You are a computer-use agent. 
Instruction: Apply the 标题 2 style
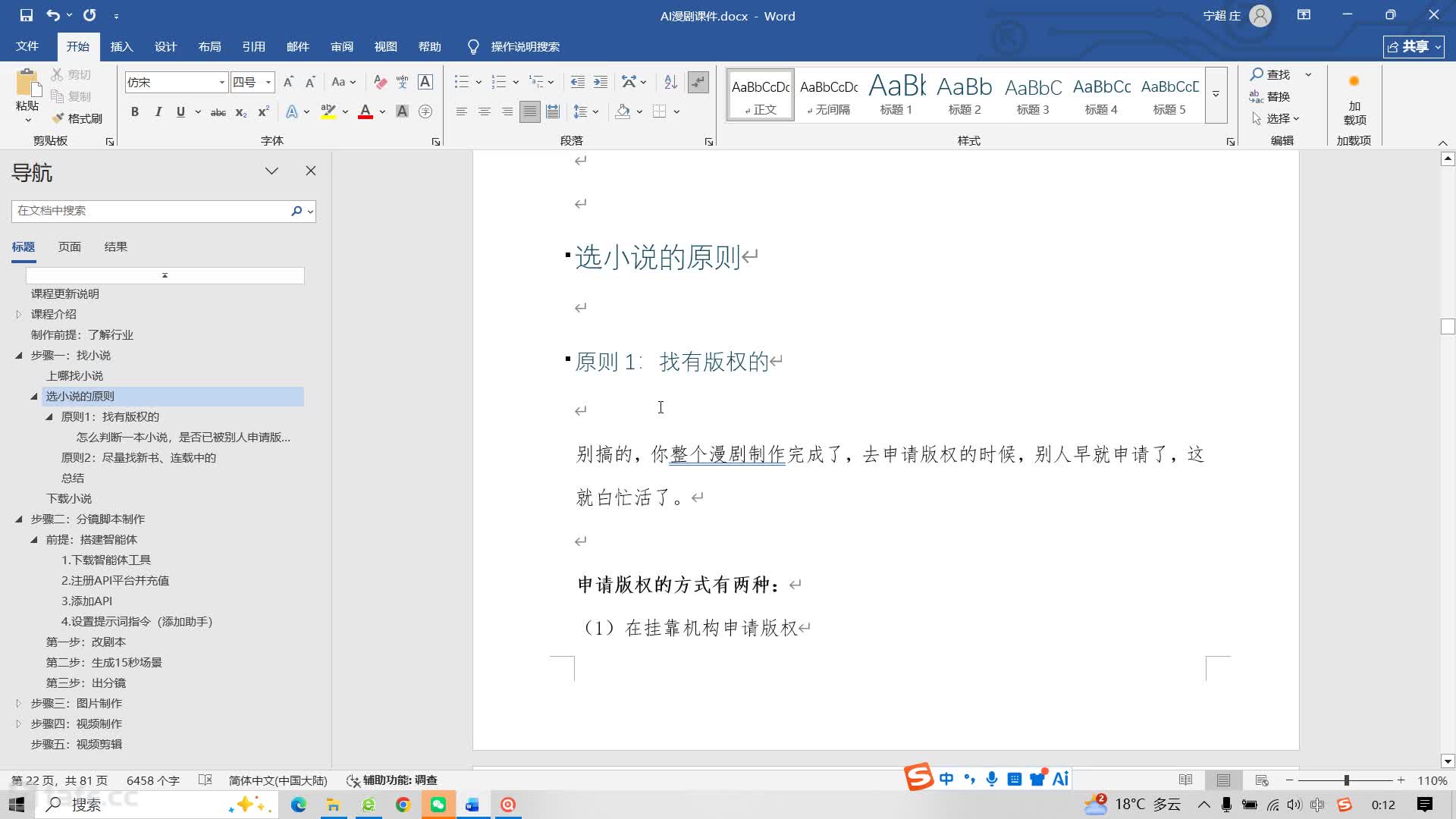pos(965,94)
